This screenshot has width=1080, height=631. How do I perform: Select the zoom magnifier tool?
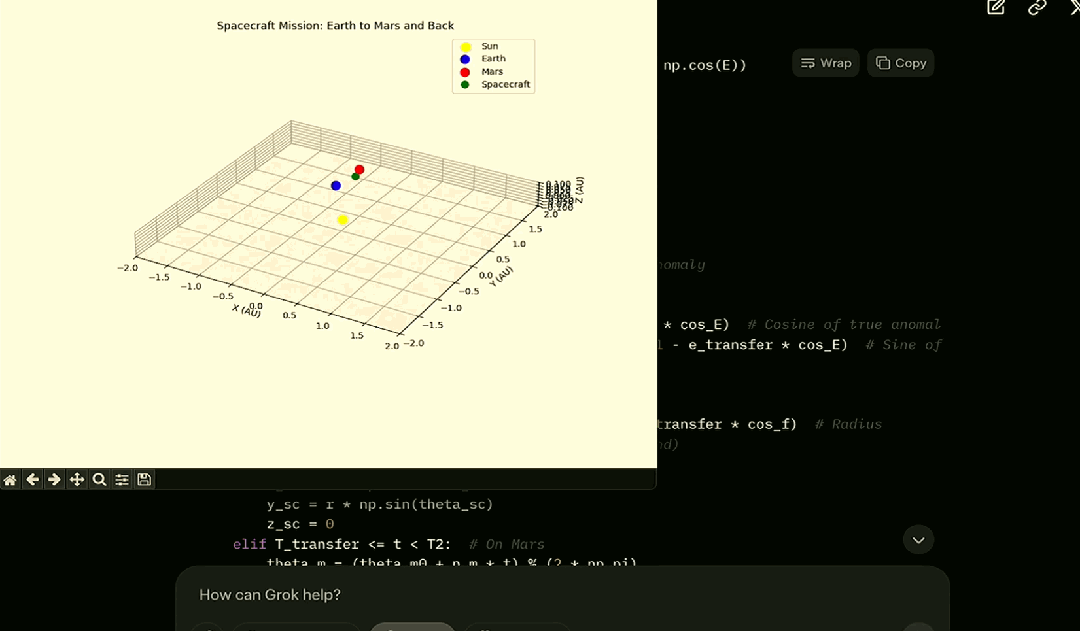(x=99, y=479)
